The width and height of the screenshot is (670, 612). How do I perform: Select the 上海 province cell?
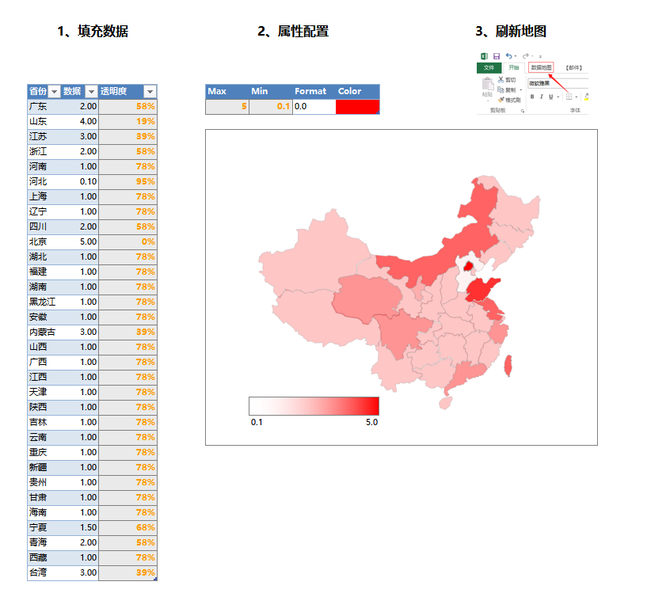pyautogui.click(x=44, y=197)
